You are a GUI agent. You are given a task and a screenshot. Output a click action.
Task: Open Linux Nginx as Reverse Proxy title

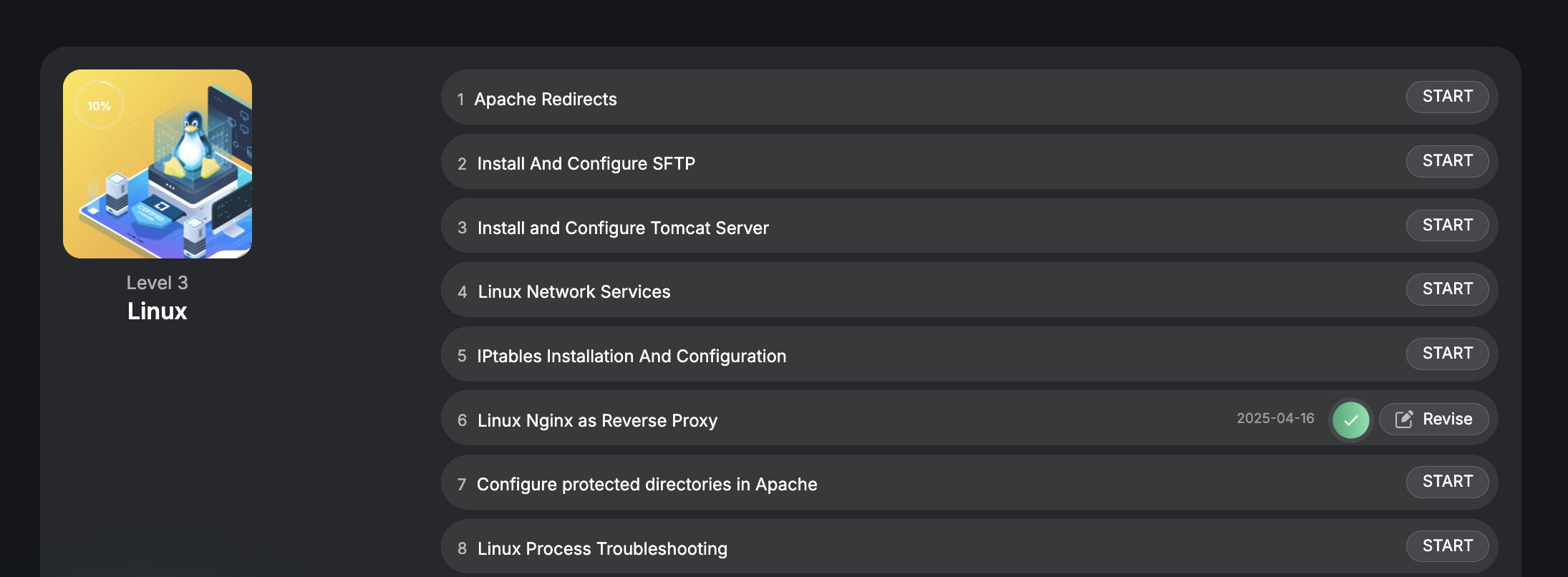pos(597,421)
